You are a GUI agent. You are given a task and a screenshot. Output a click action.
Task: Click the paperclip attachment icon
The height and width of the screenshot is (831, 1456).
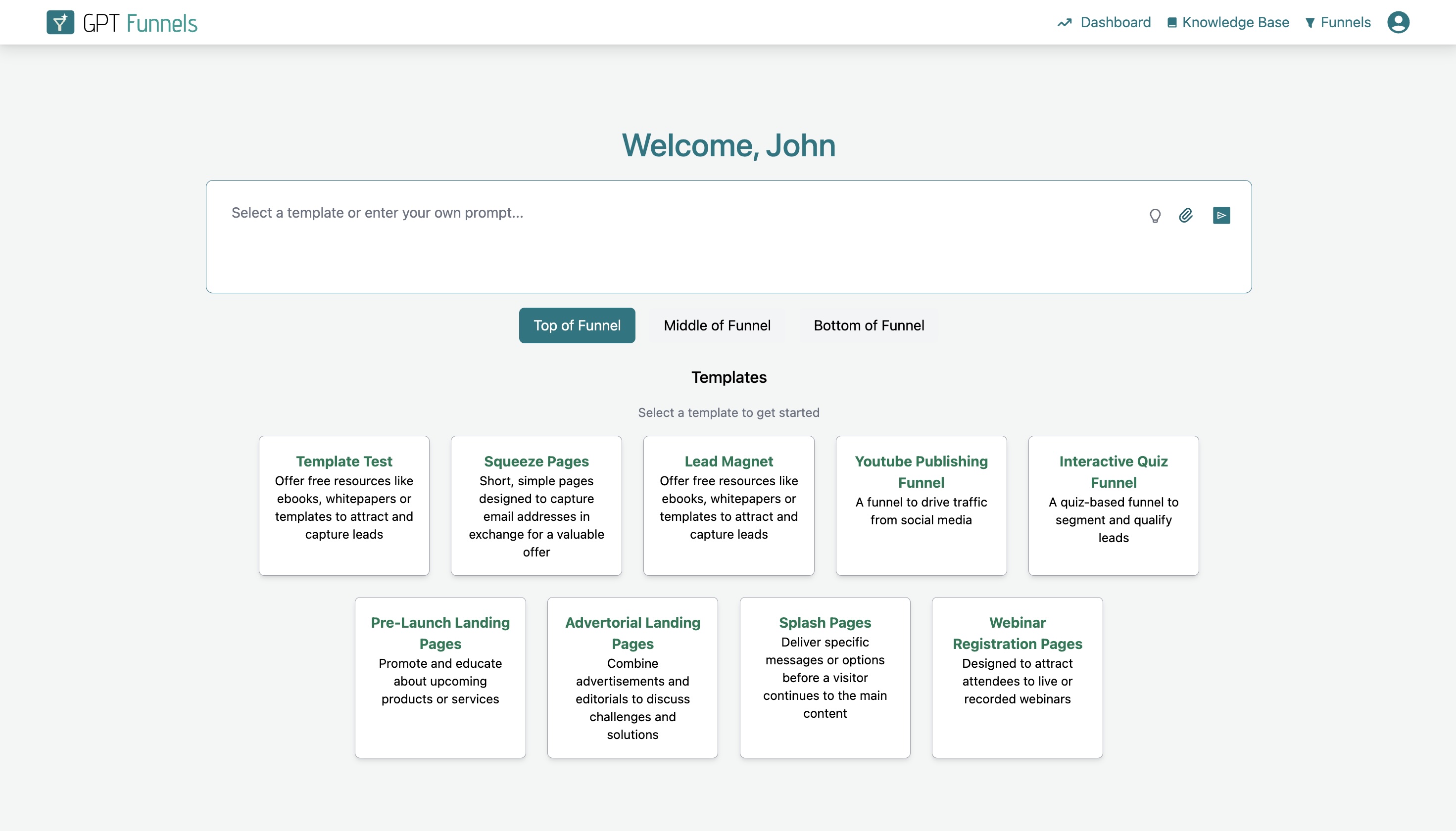point(1185,215)
